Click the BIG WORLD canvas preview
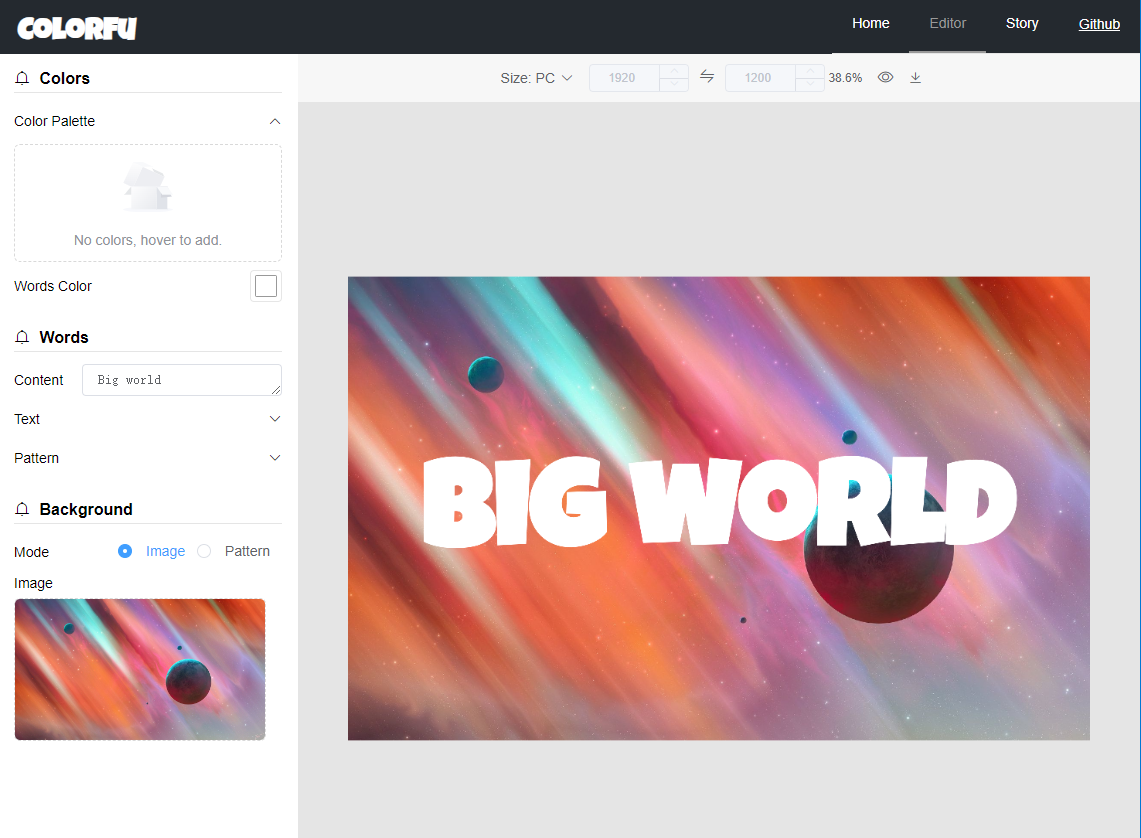 [718, 508]
